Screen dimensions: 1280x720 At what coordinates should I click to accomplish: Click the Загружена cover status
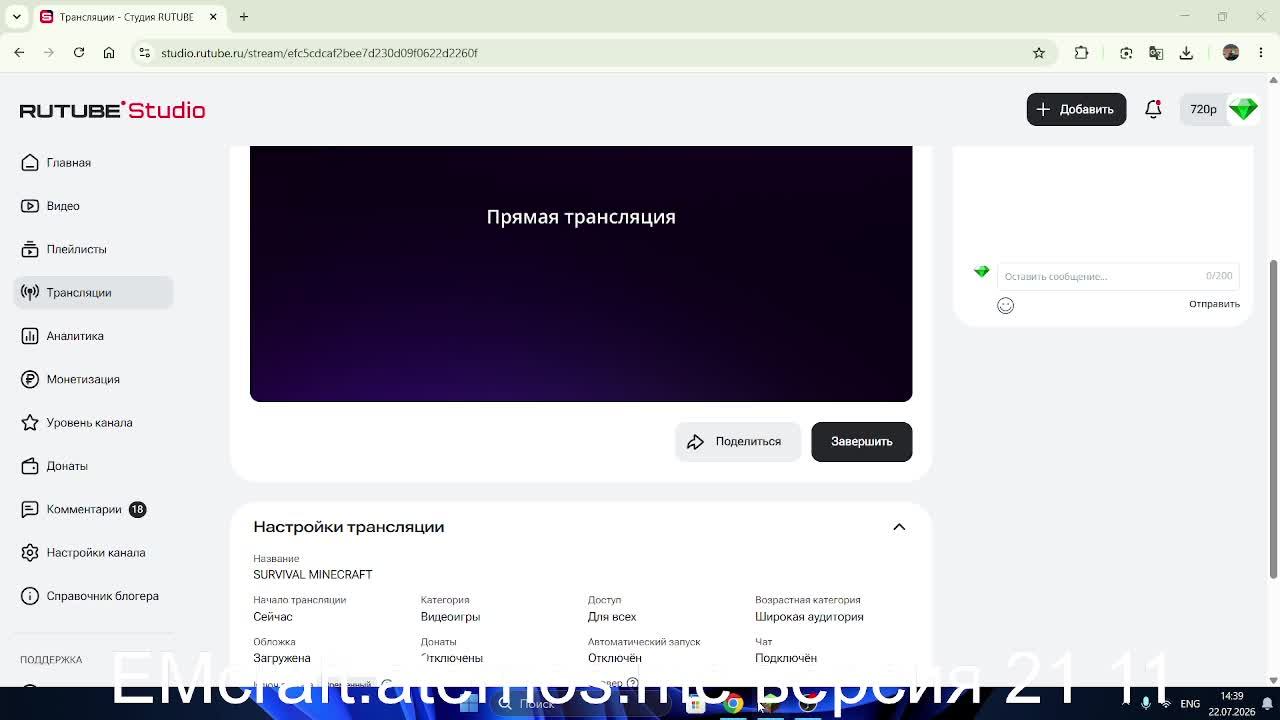282,658
